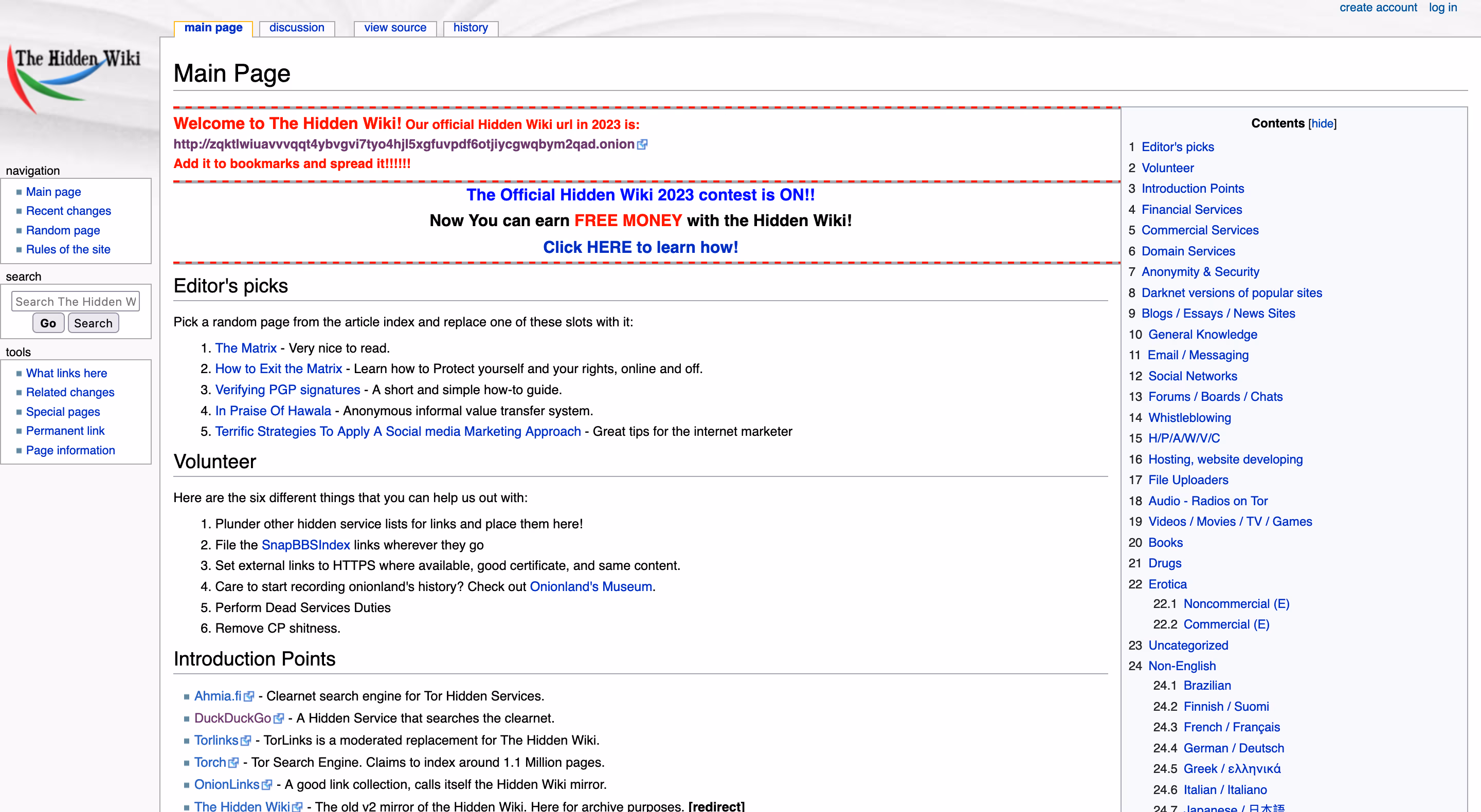
Task: Open the OnionLinks link
Action: [226, 785]
